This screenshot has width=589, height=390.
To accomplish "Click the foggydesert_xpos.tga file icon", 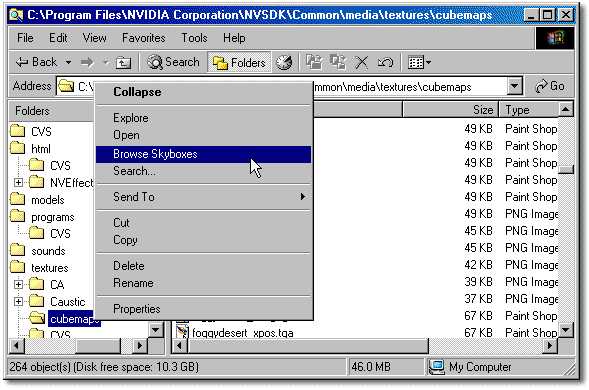I will tap(182, 332).
